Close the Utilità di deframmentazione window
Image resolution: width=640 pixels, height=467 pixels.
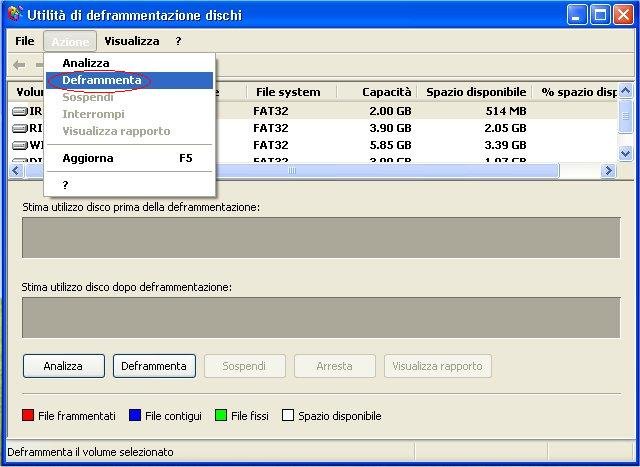click(624, 15)
